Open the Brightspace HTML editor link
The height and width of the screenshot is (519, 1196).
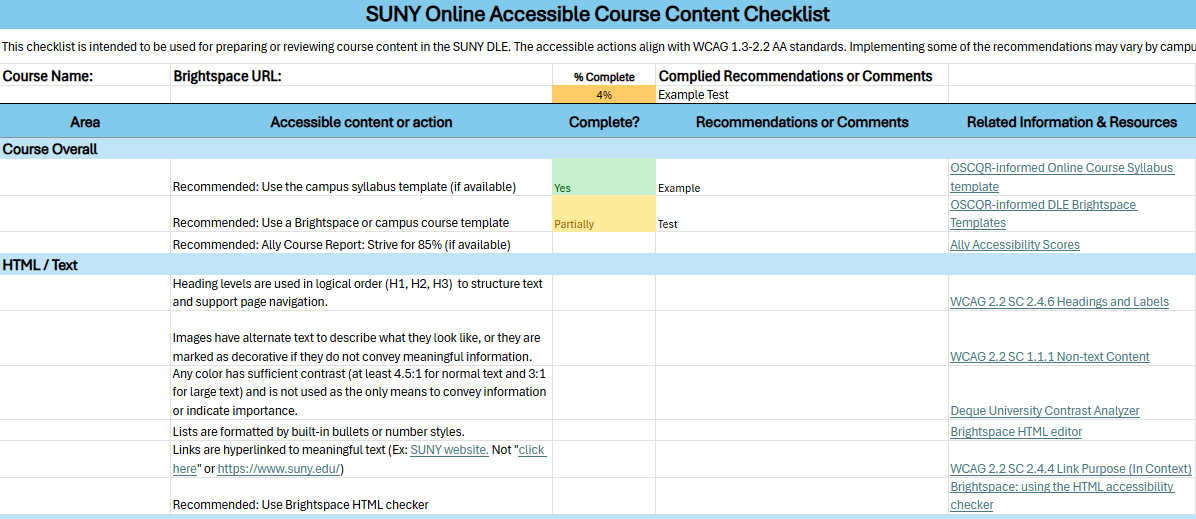click(x=1016, y=432)
